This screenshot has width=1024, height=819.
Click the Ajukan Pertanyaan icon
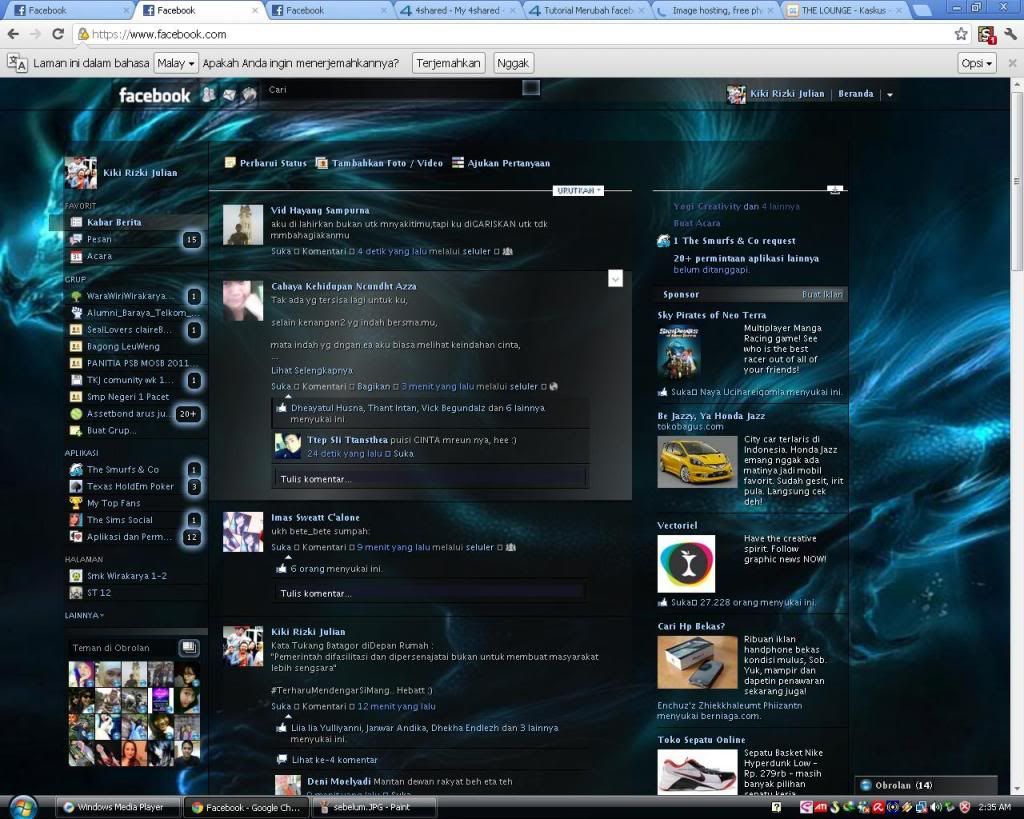click(458, 163)
